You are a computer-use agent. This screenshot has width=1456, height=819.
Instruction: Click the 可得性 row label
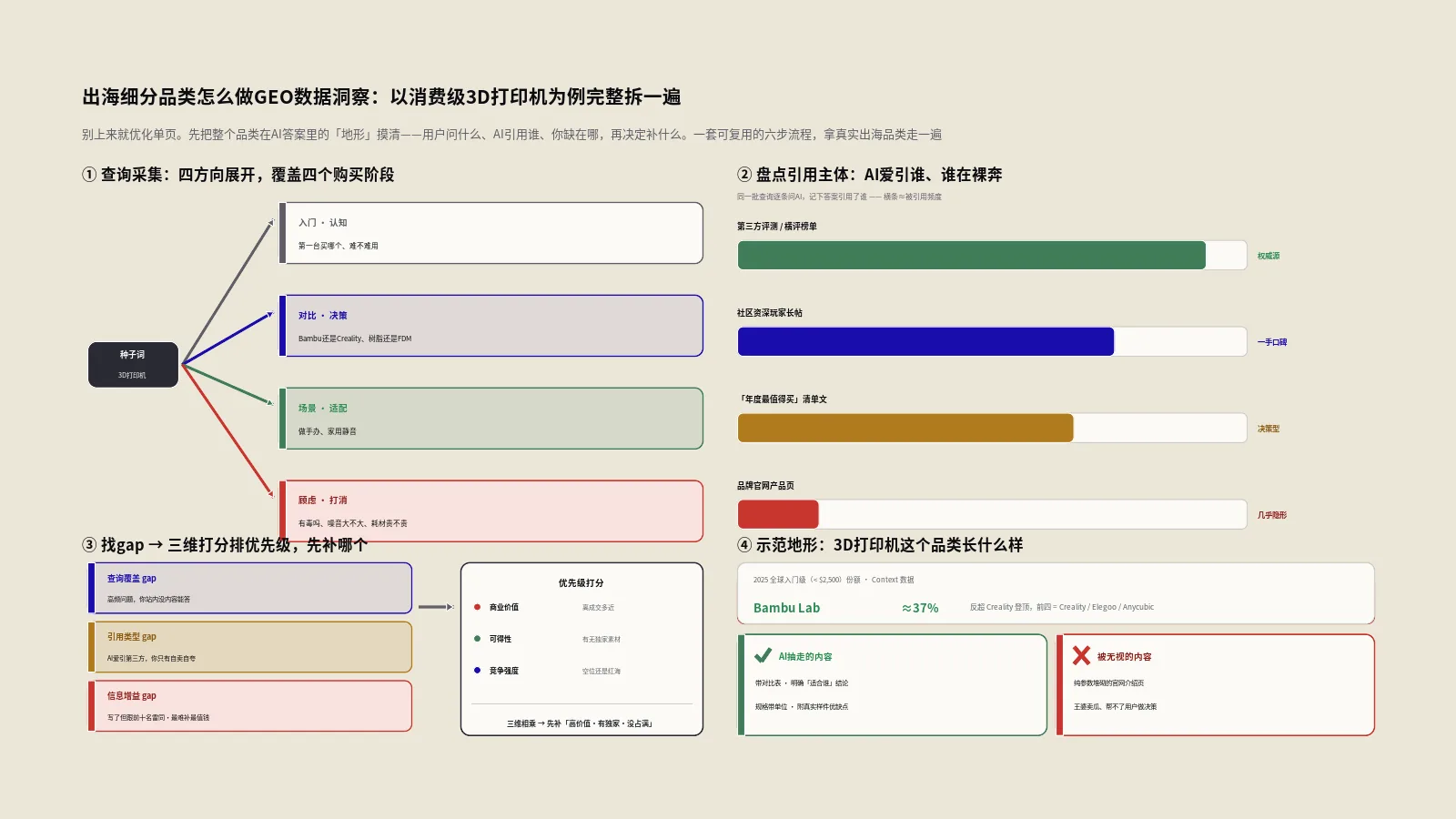tap(500, 639)
